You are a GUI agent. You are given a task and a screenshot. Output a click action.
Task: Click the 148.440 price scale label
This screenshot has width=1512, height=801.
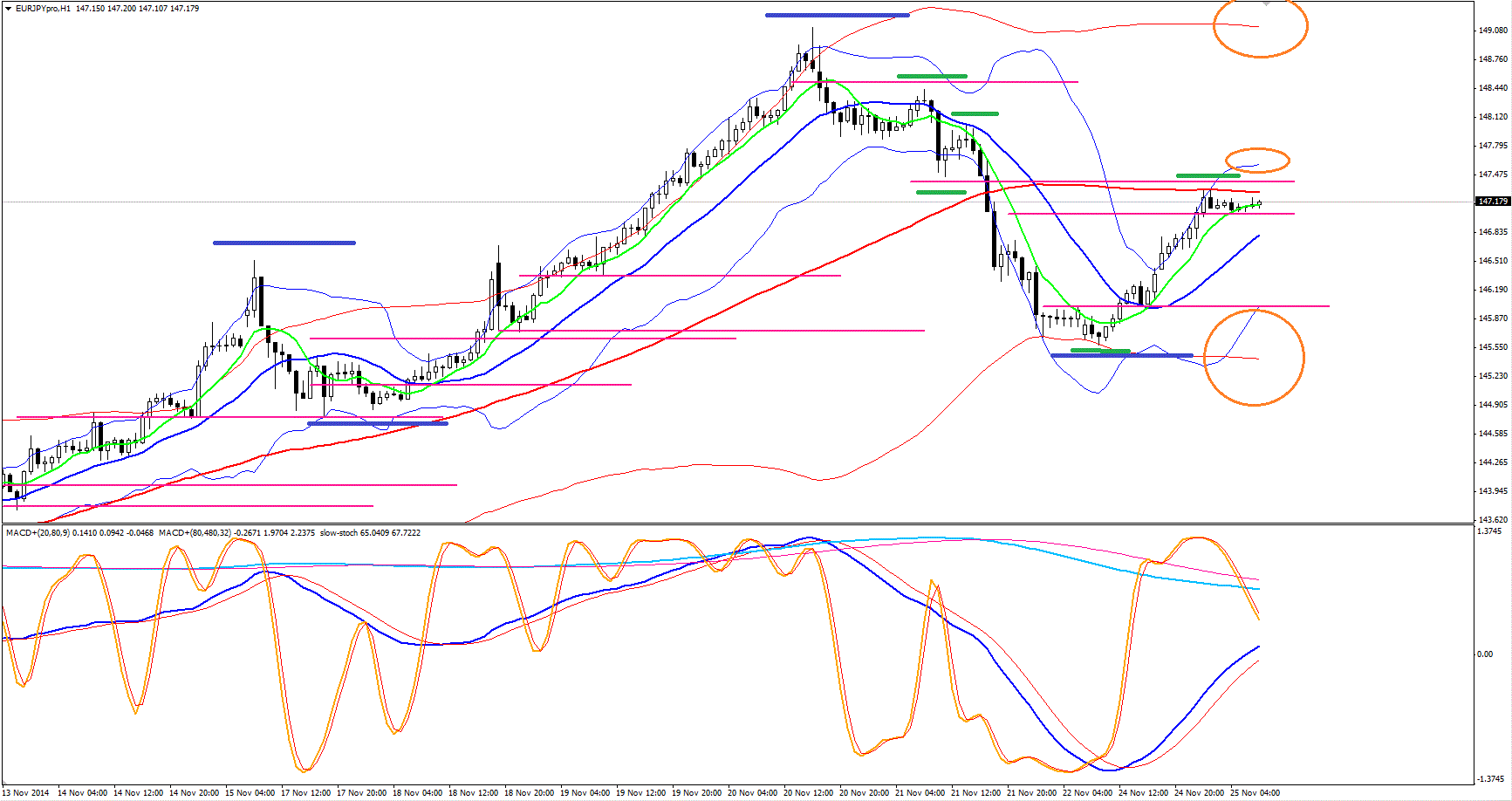tap(1493, 88)
